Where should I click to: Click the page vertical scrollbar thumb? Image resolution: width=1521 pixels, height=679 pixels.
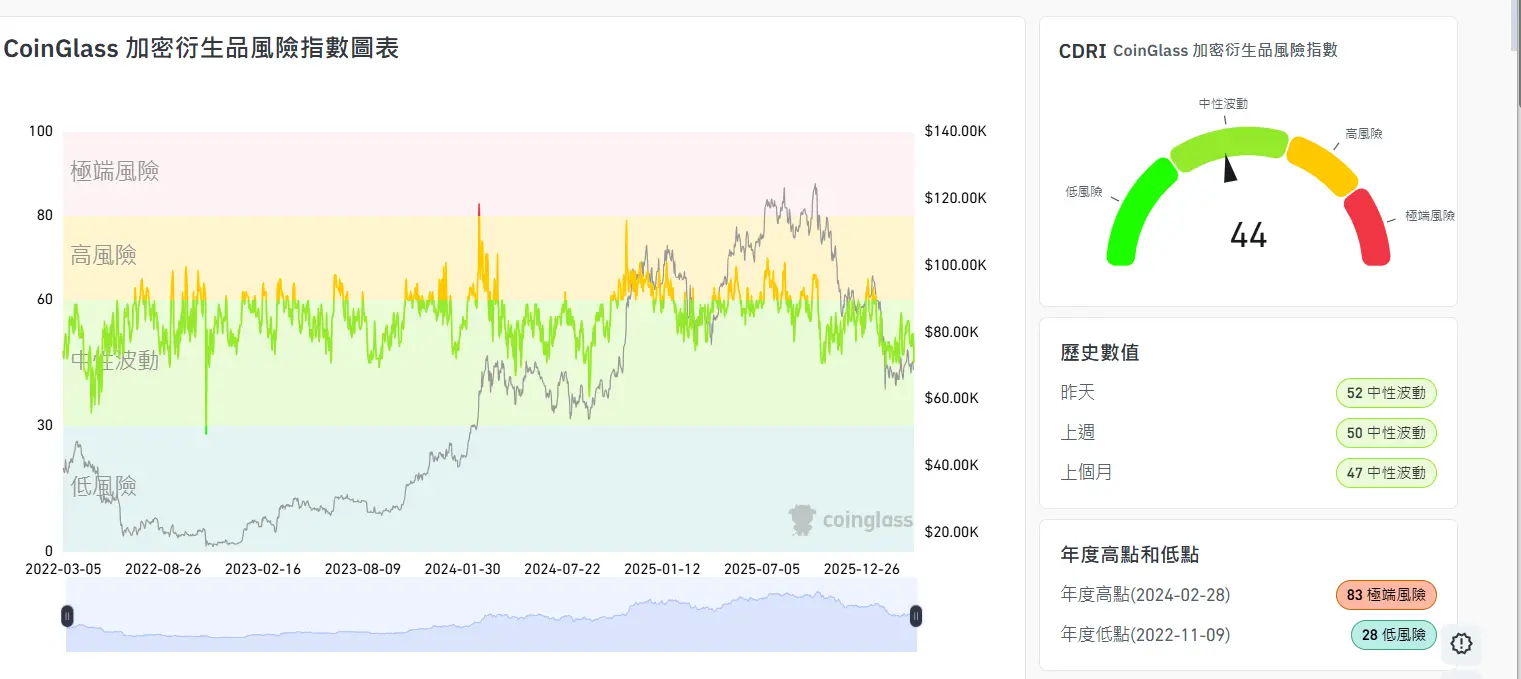coord(1515,25)
